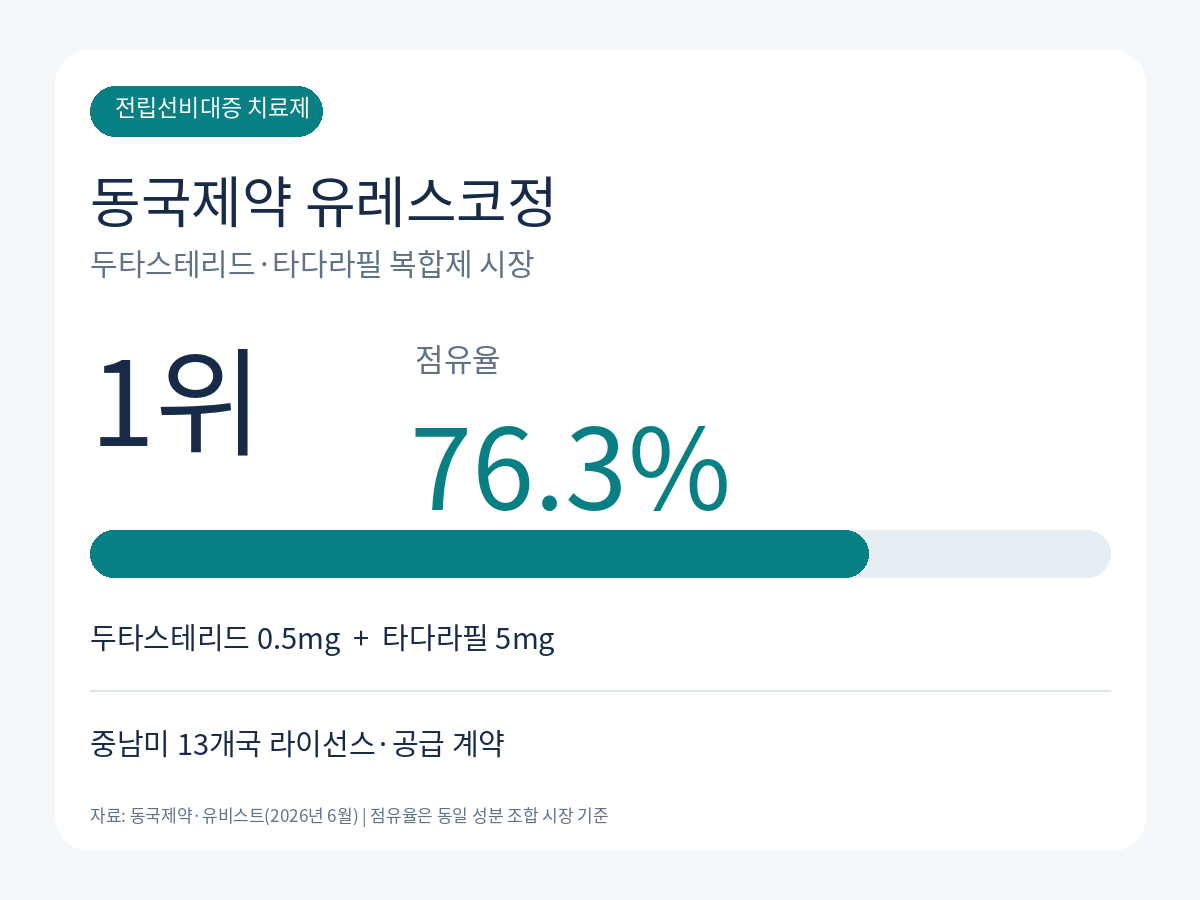Click the right rounded end of progress track

pos(1095,554)
